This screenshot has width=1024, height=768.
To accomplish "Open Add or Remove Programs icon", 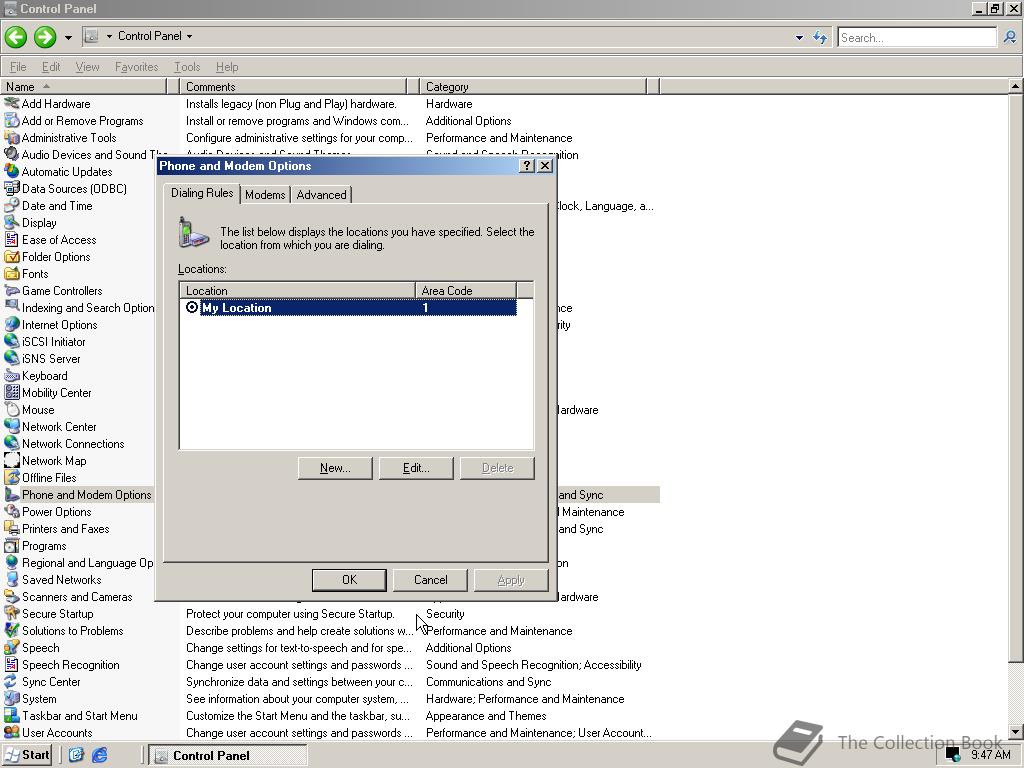I will tap(12, 120).
